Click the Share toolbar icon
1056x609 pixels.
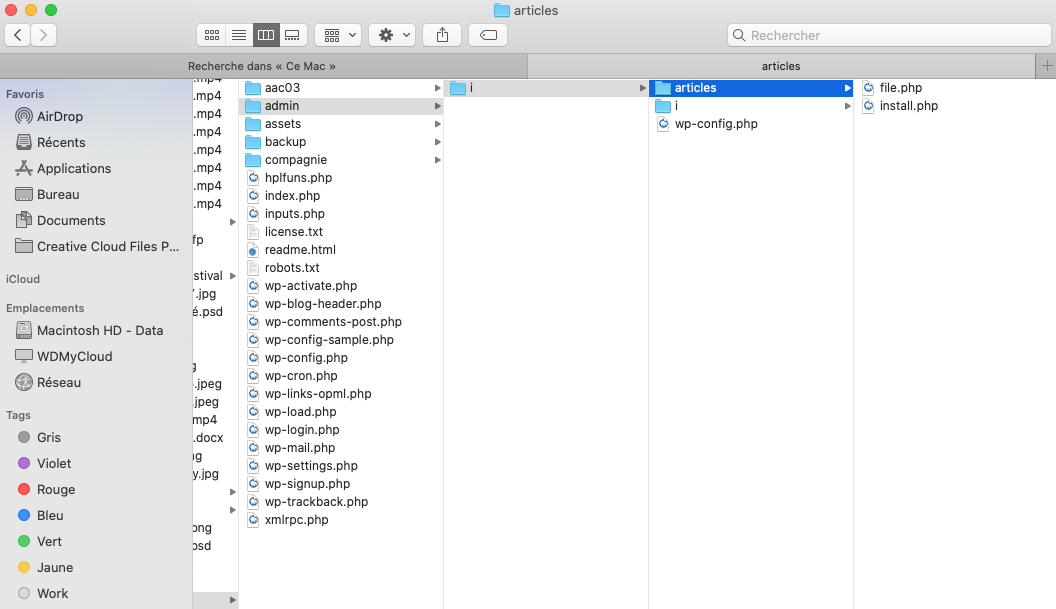[x=442, y=35]
